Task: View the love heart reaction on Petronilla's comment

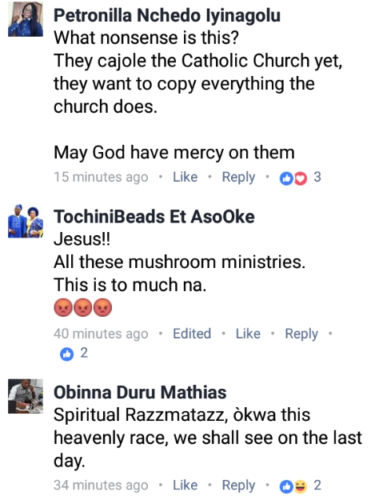Action: click(x=300, y=179)
